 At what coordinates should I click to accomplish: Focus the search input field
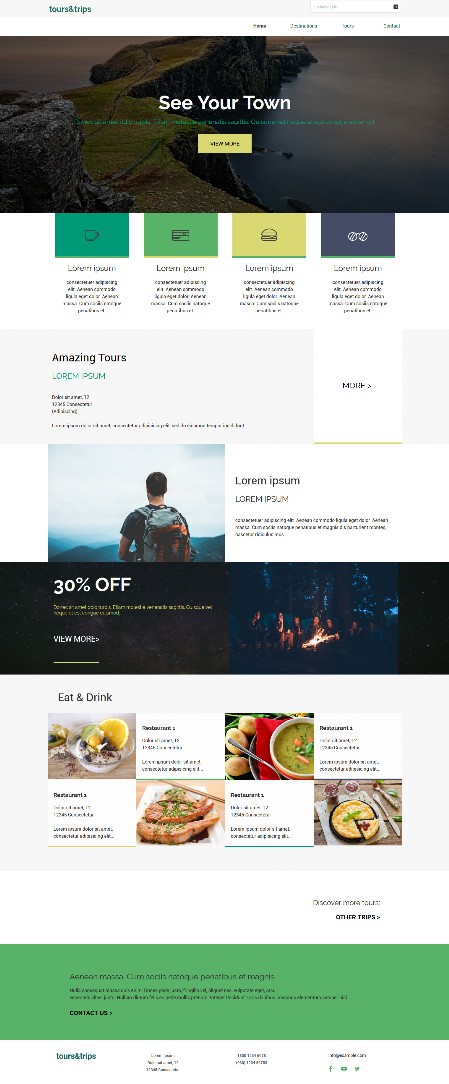[351, 7]
